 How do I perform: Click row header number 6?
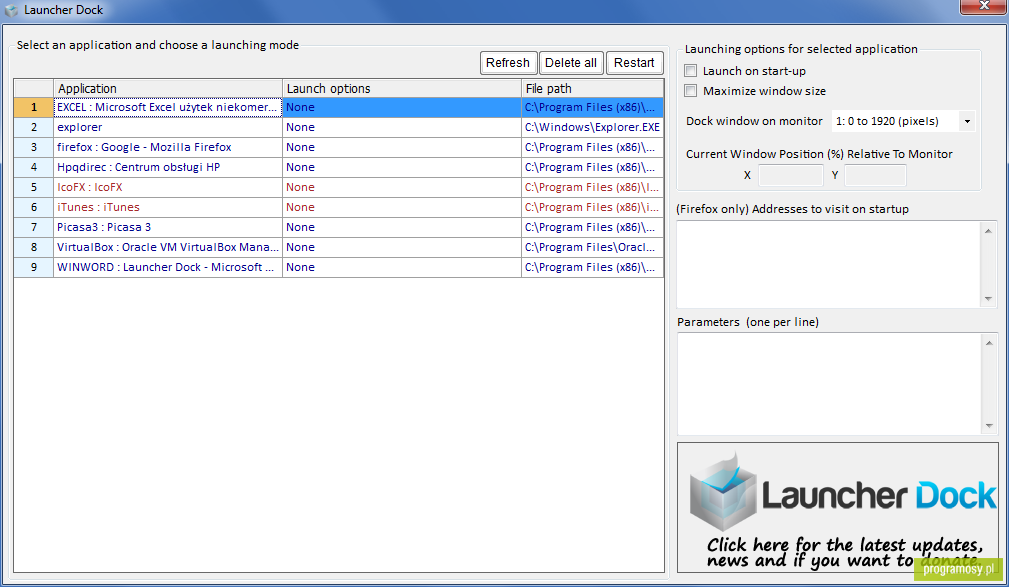pyautogui.click(x=33, y=207)
